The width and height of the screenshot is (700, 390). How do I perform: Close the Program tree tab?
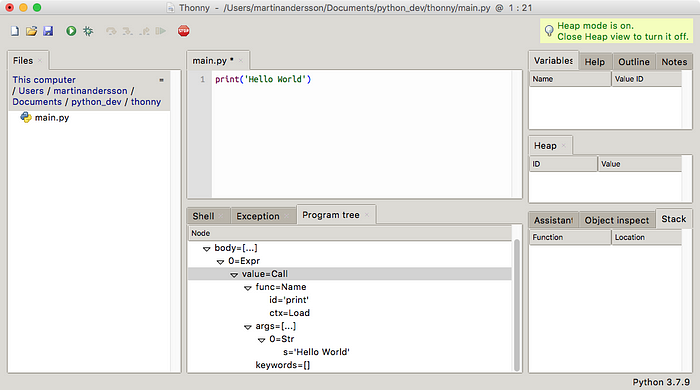pos(367,215)
